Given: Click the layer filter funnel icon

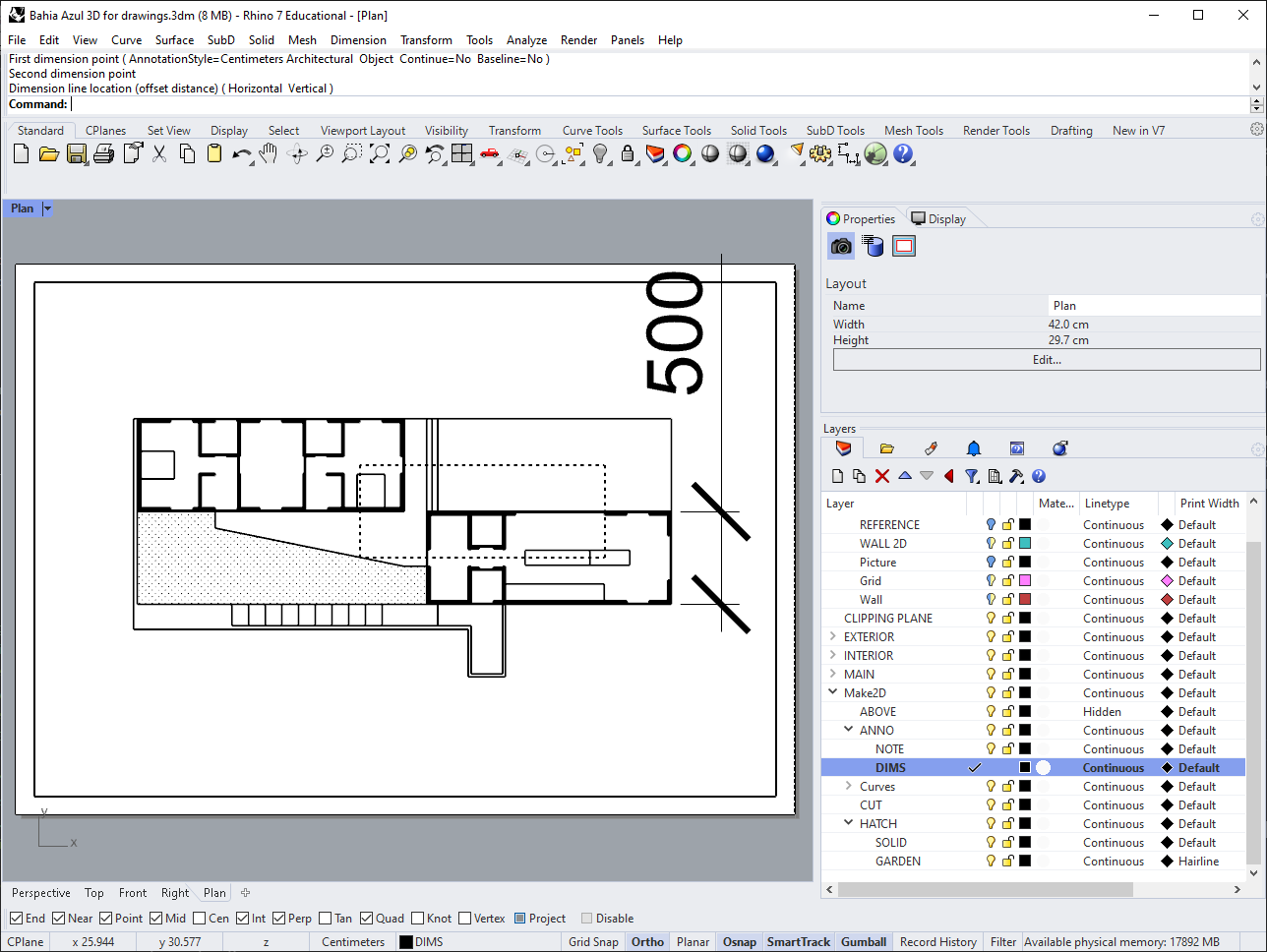Looking at the screenshot, I should point(972,476).
